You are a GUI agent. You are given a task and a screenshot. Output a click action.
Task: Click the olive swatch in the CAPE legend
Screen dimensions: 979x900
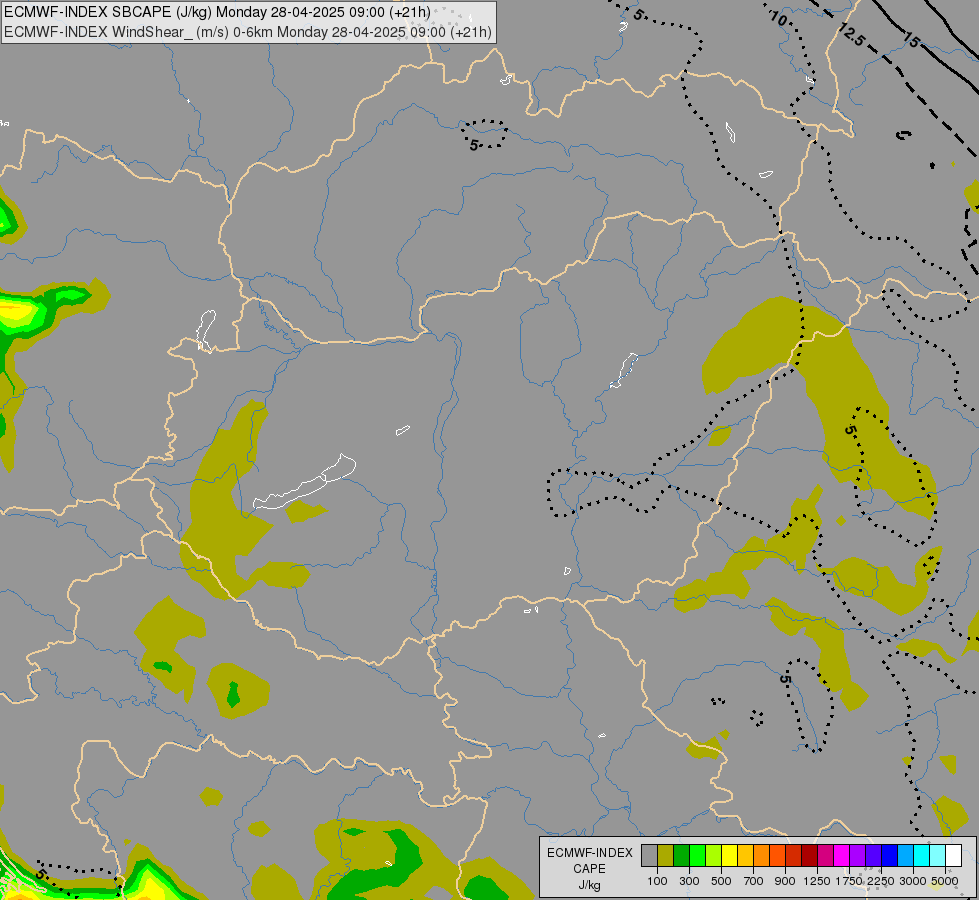(x=666, y=855)
